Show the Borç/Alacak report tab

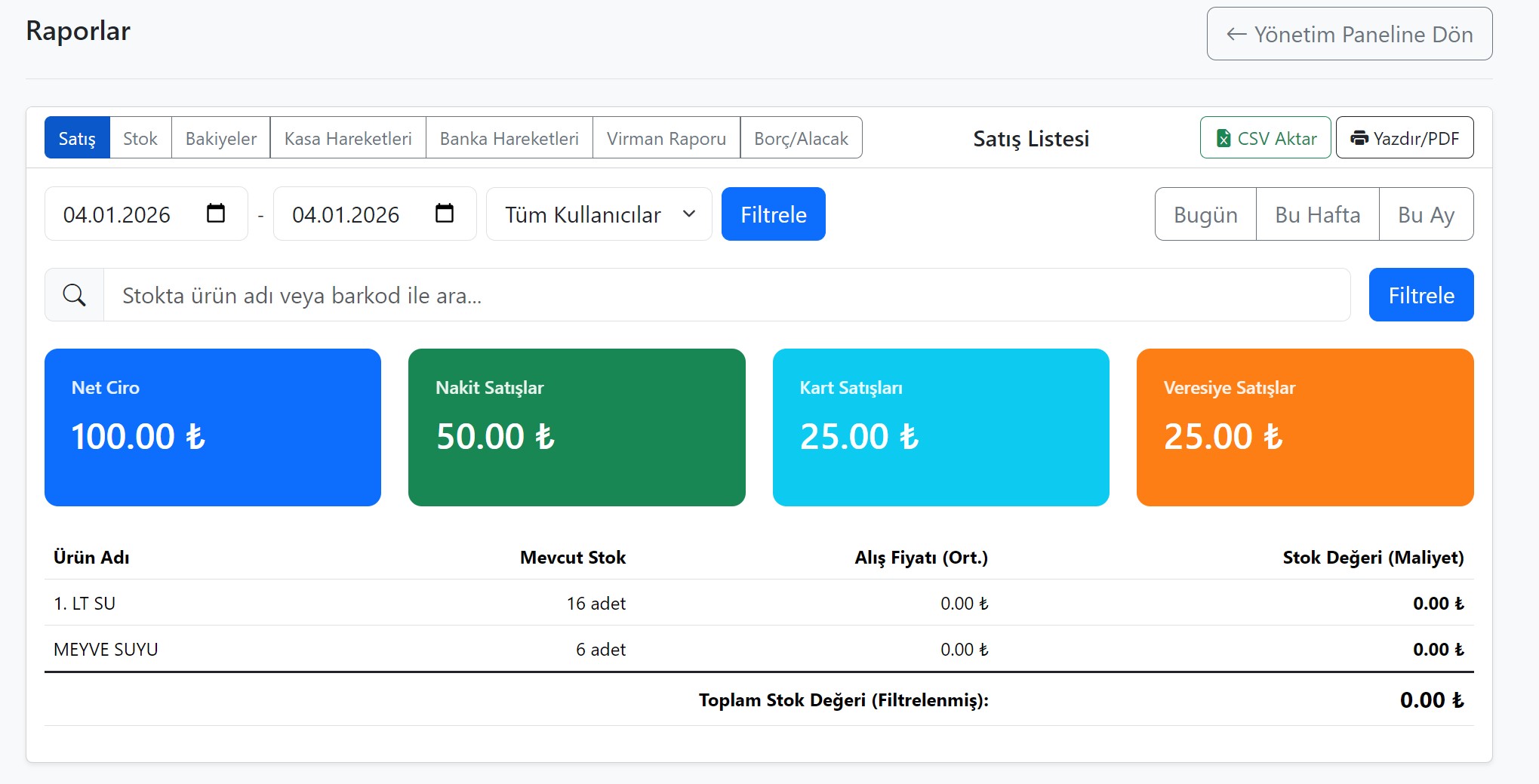801,138
